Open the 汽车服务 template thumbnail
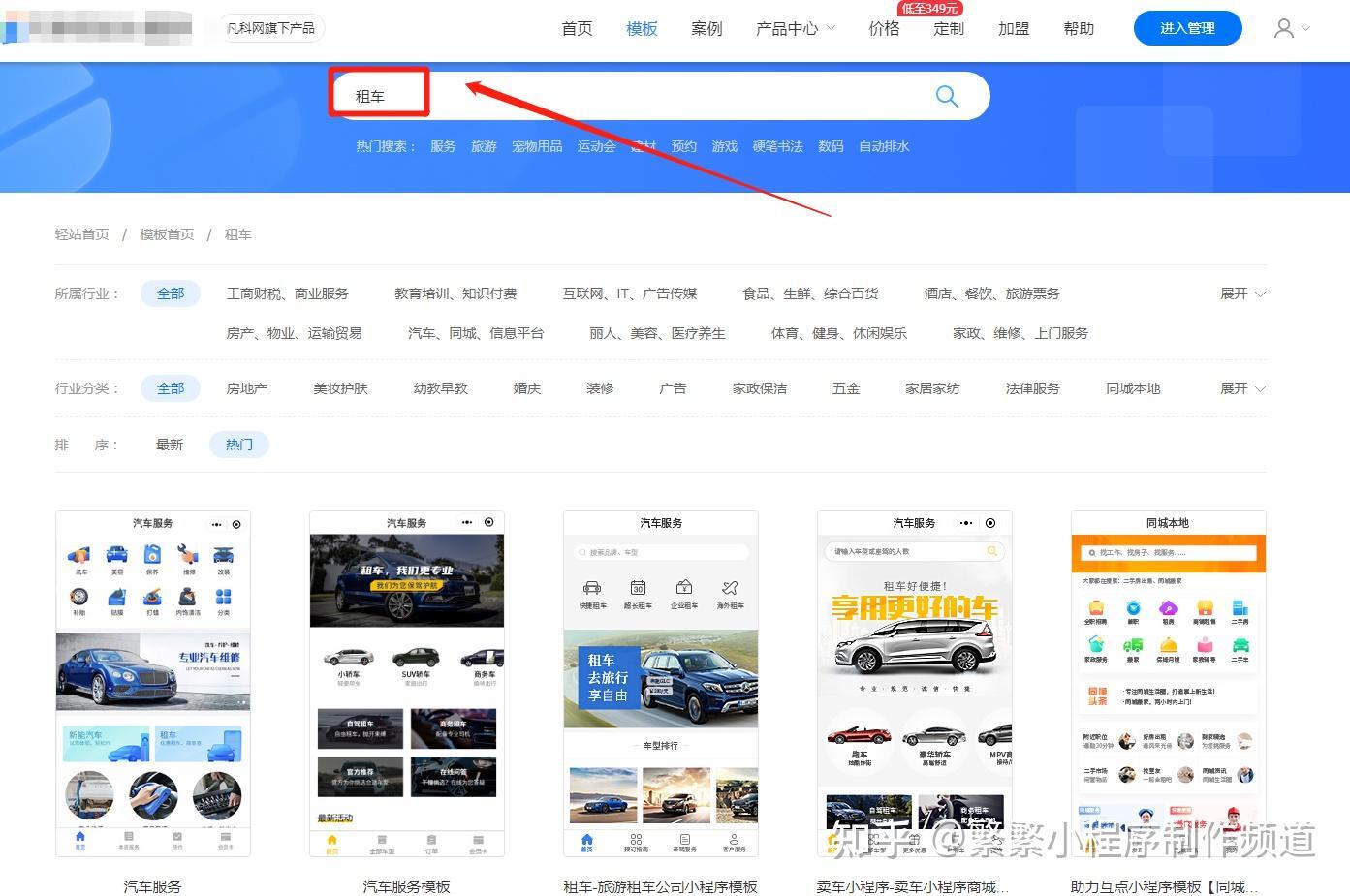 click(153, 684)
